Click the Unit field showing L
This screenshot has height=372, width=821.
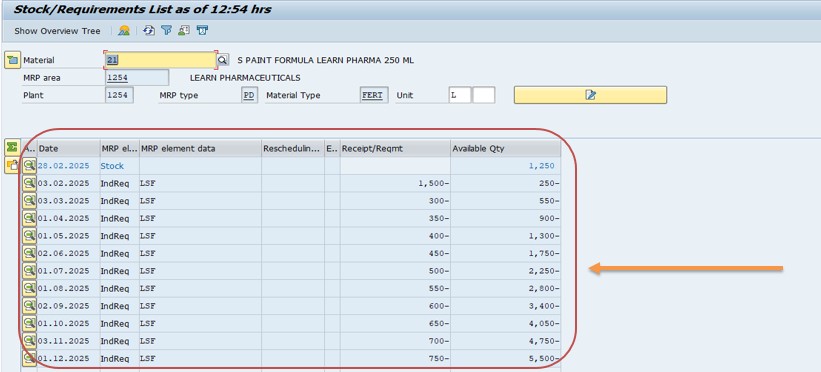[459, 95]
